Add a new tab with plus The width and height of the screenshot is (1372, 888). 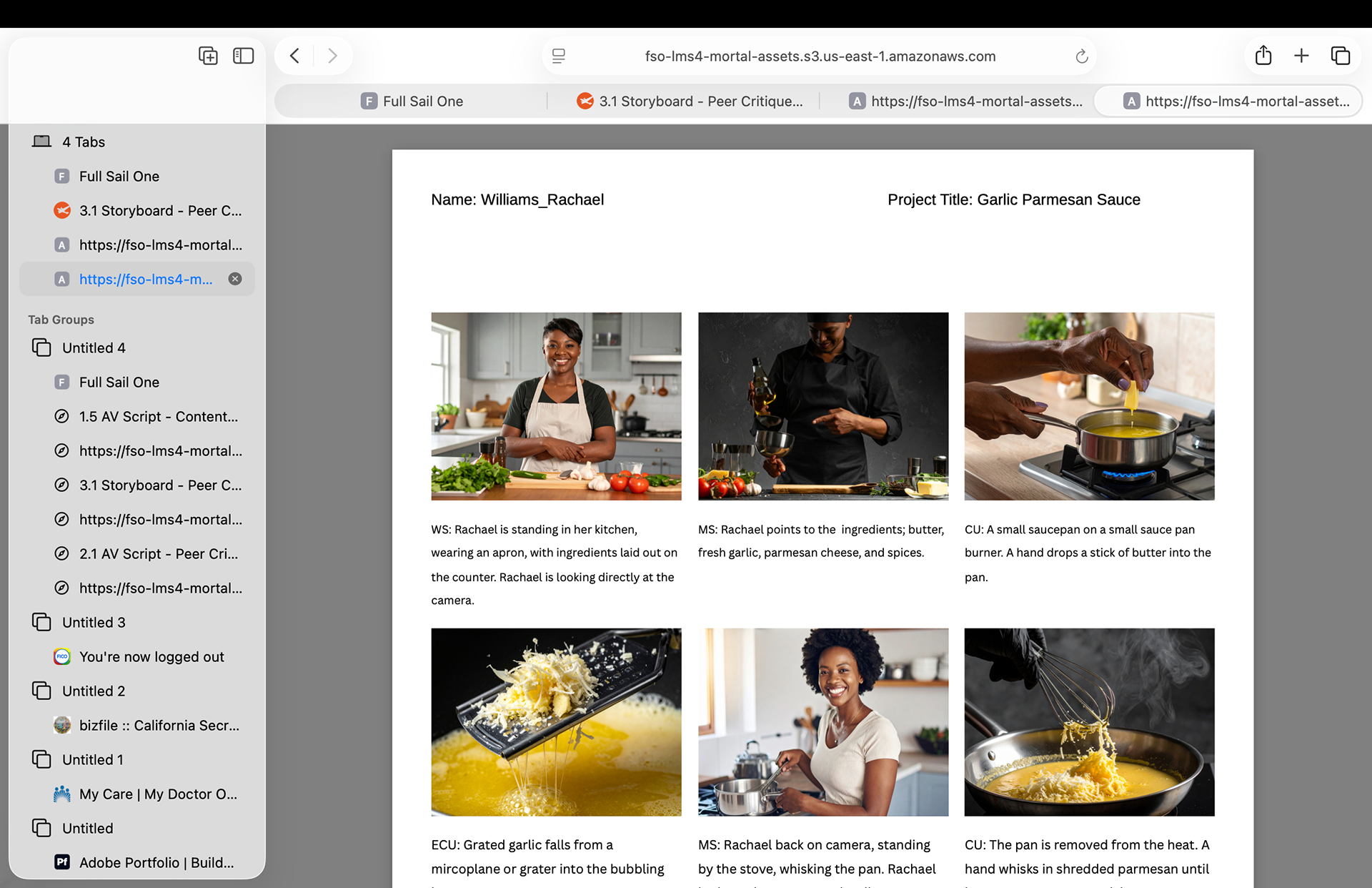point(1301,56)
